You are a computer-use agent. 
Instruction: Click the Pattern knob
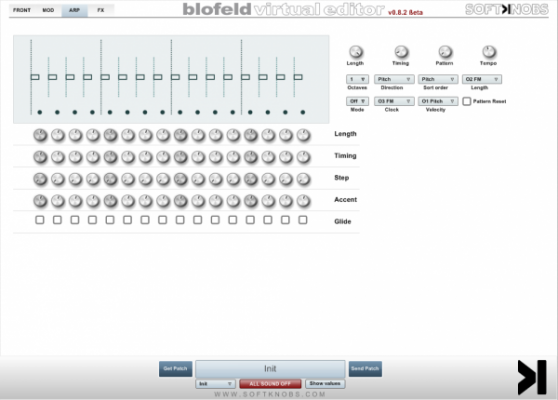coord(445,52)
